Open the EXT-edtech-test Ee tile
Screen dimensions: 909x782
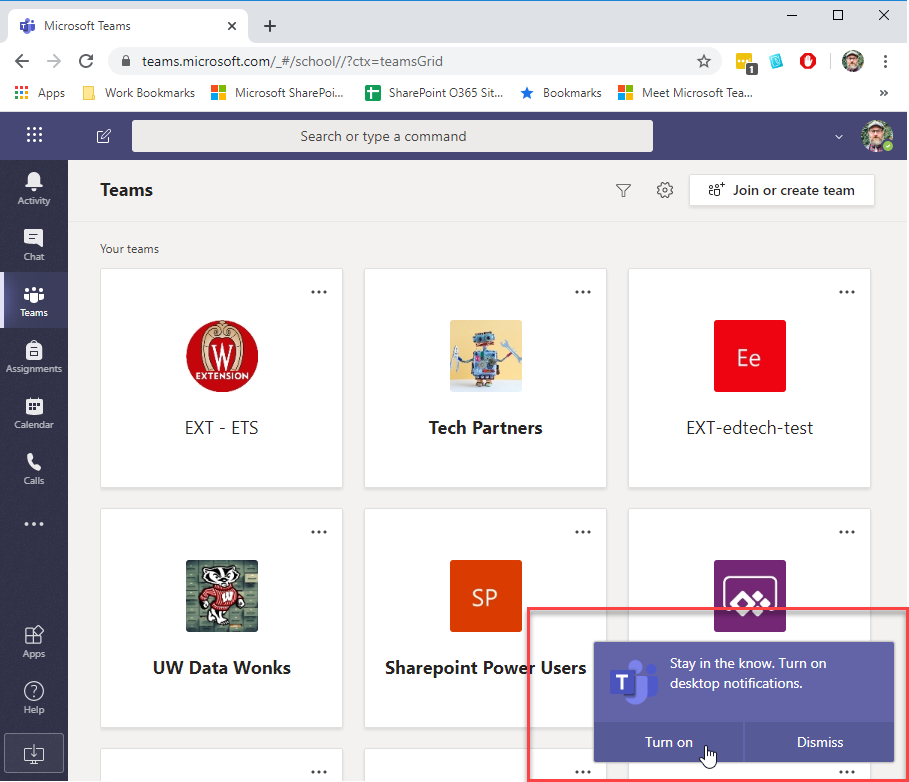(750, 356)
